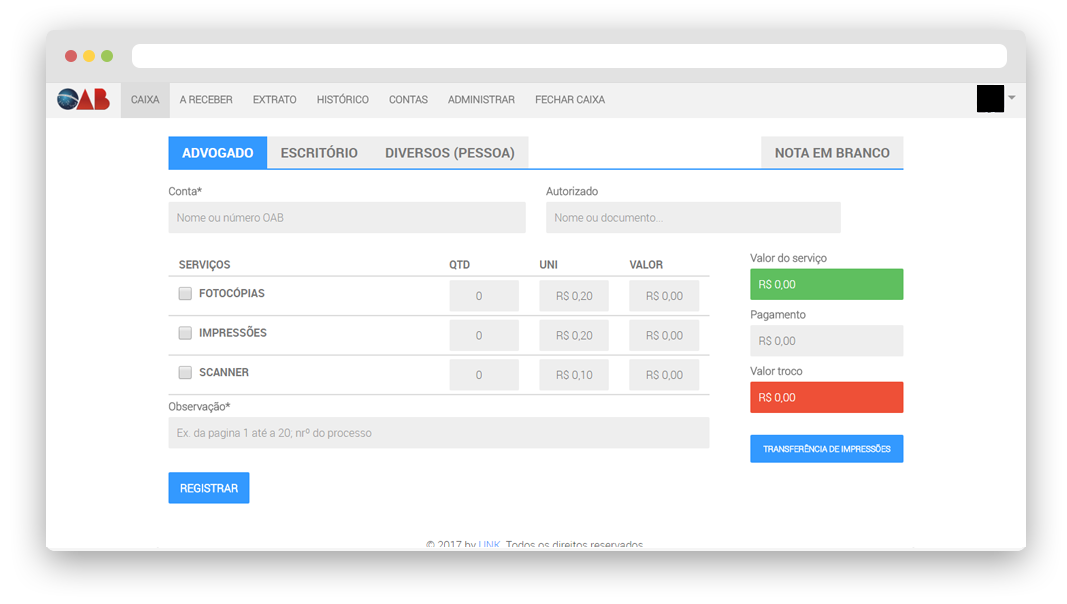
Task: Click the LINK footer hyperlink
Action: [x=489, y=545]
